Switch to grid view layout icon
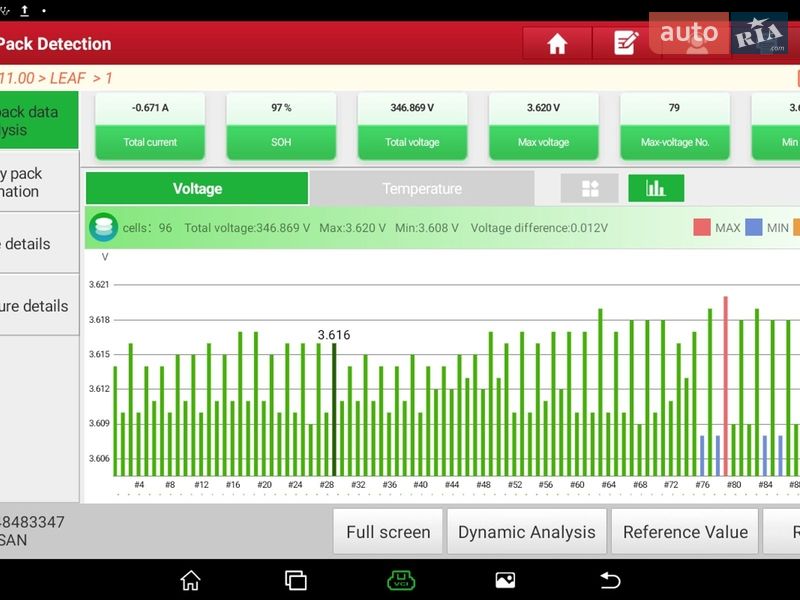 tap(588, 188)
